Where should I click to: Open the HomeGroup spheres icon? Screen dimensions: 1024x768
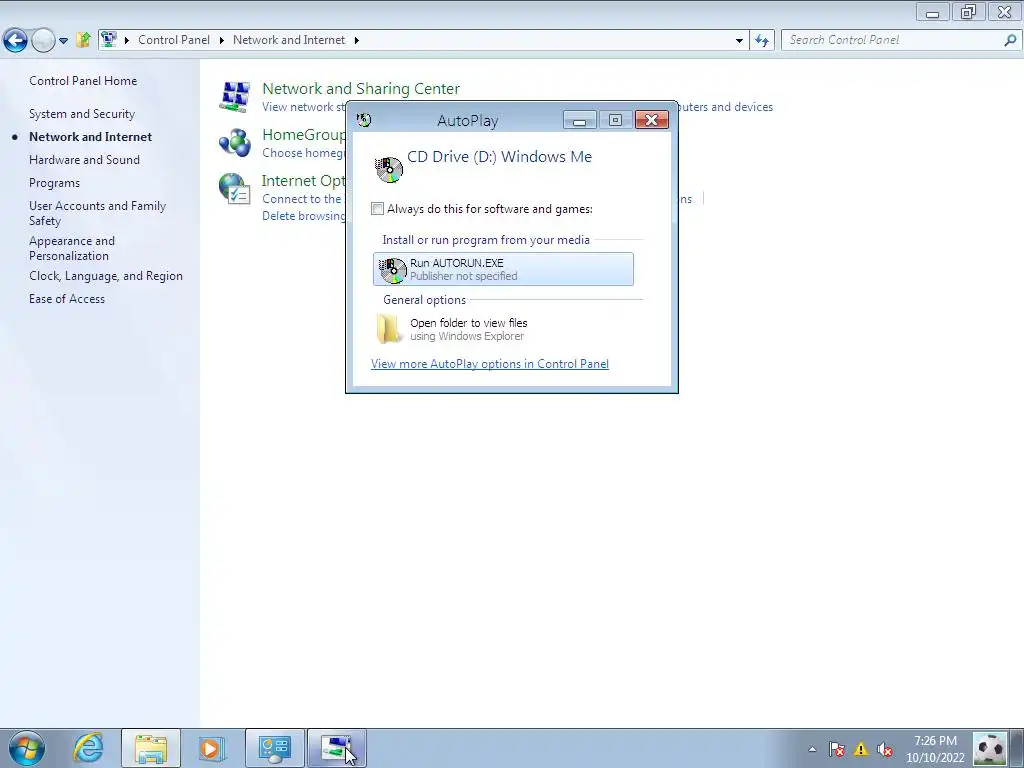click(235, 142)
